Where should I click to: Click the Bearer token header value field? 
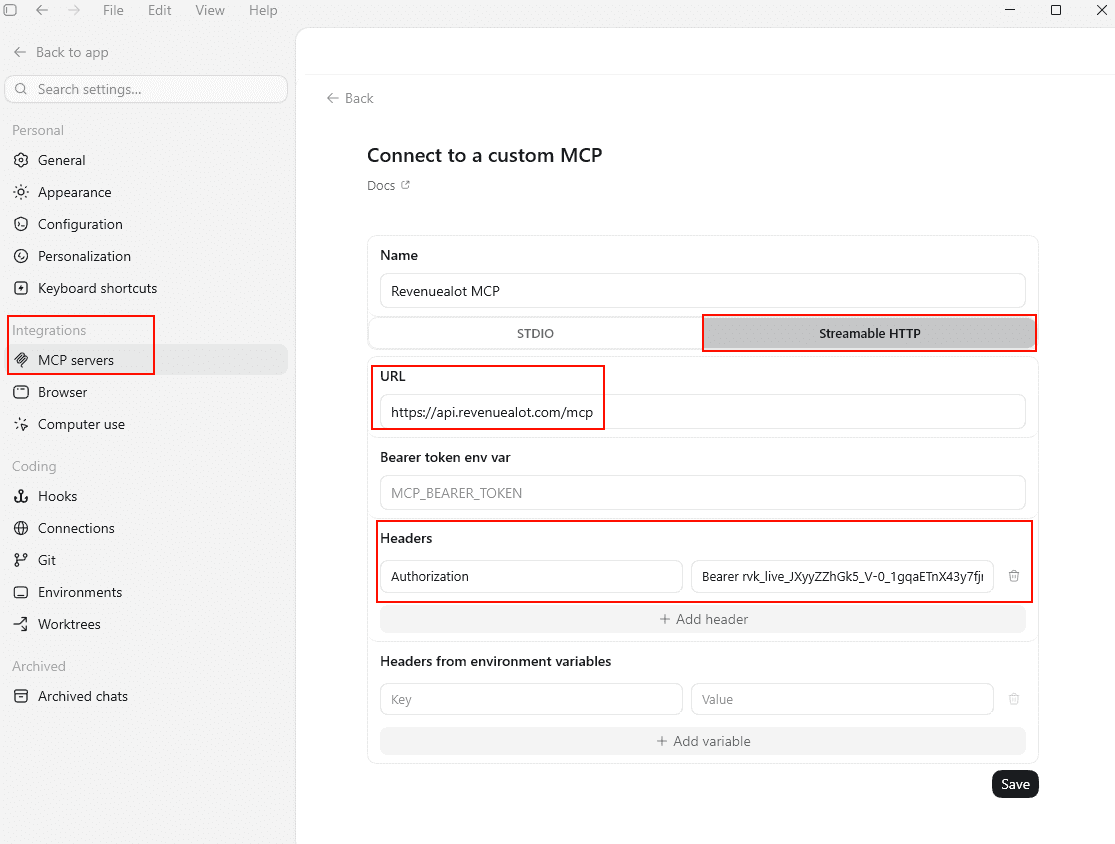pyautogui.click(x=842, y=577)
